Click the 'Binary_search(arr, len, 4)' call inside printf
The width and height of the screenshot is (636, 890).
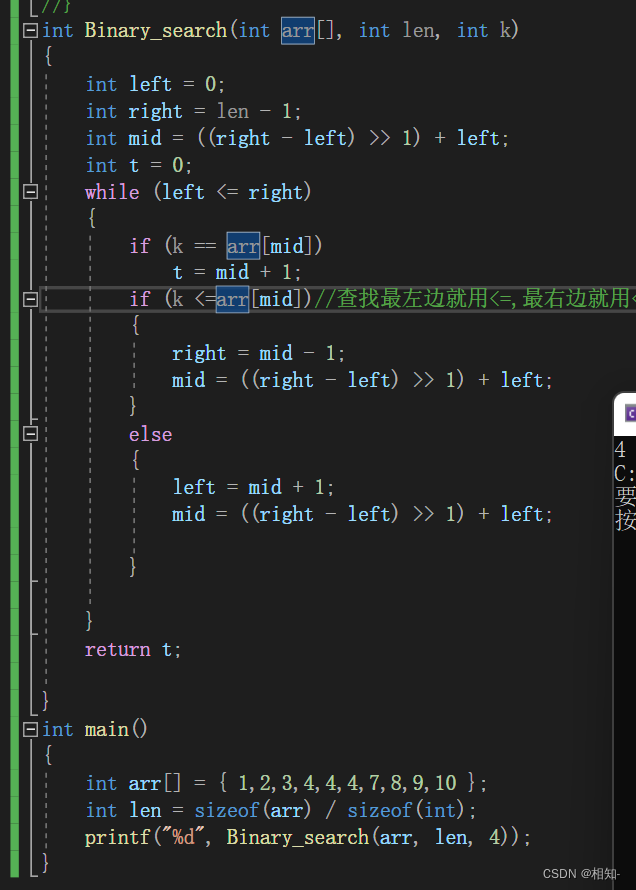tap(373, 837)
